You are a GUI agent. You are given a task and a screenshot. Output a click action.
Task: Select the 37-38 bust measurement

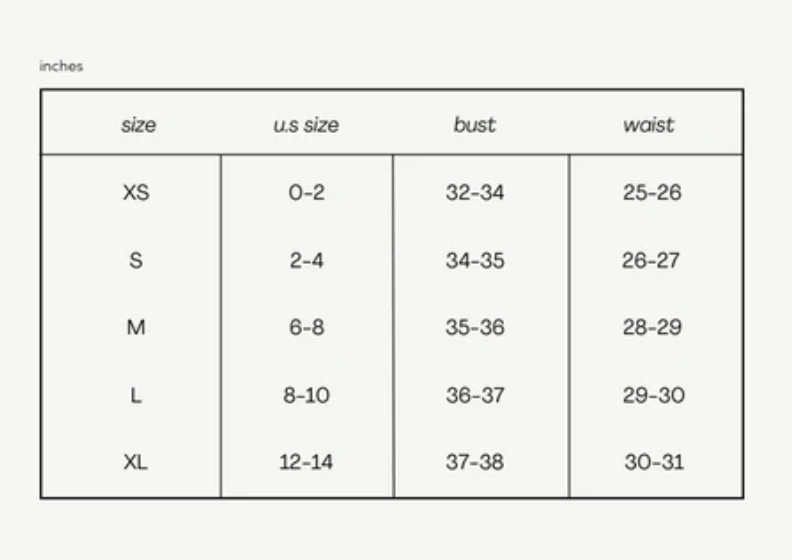[x=475, y=462]
